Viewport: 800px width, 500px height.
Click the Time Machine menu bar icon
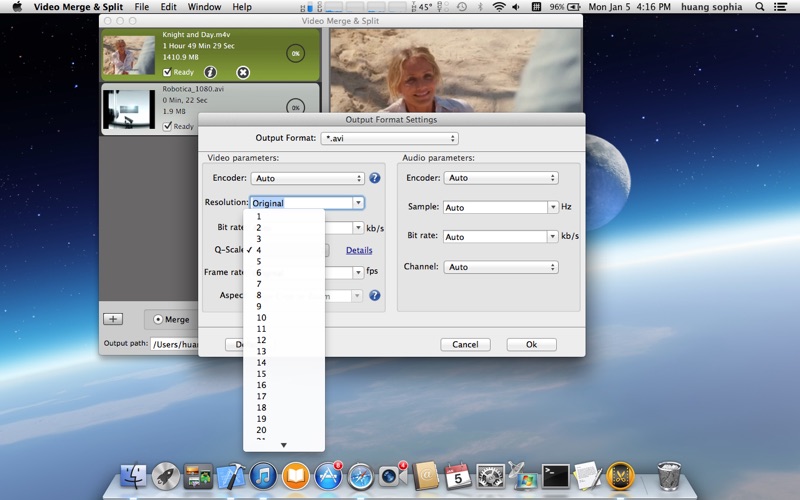[462, 7]
